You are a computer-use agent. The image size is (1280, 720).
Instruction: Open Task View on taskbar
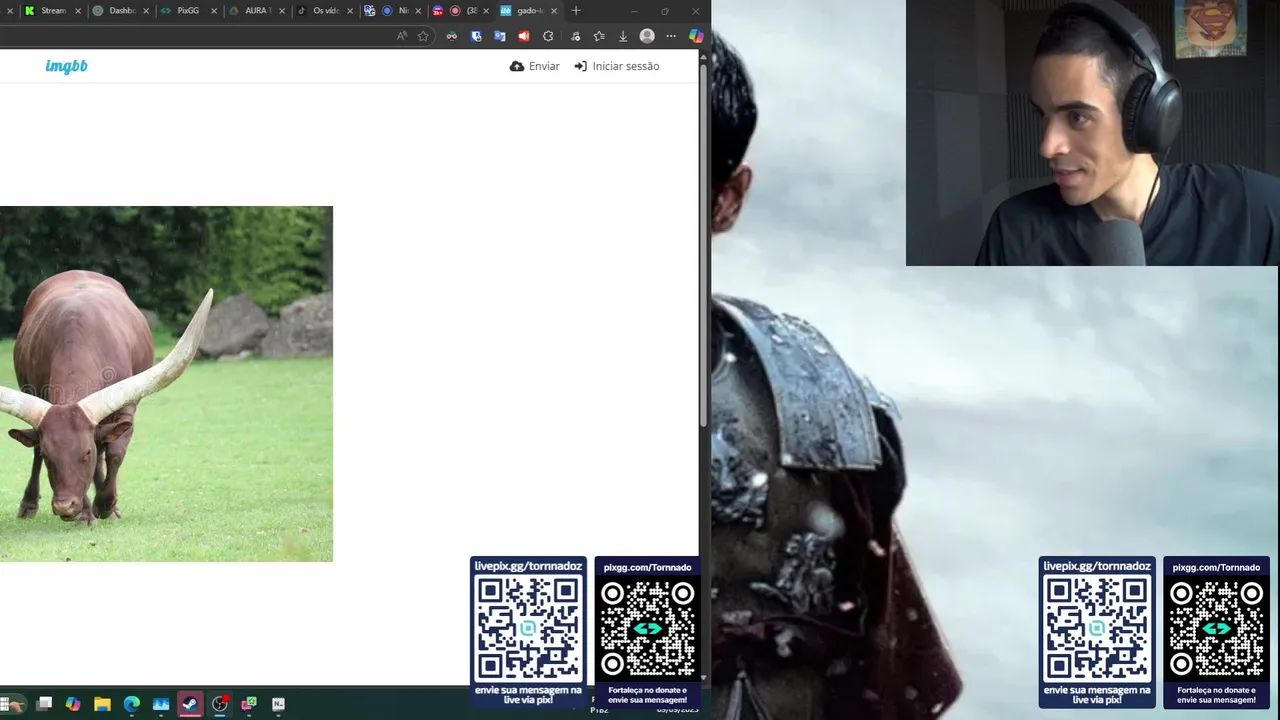point(44,704)
